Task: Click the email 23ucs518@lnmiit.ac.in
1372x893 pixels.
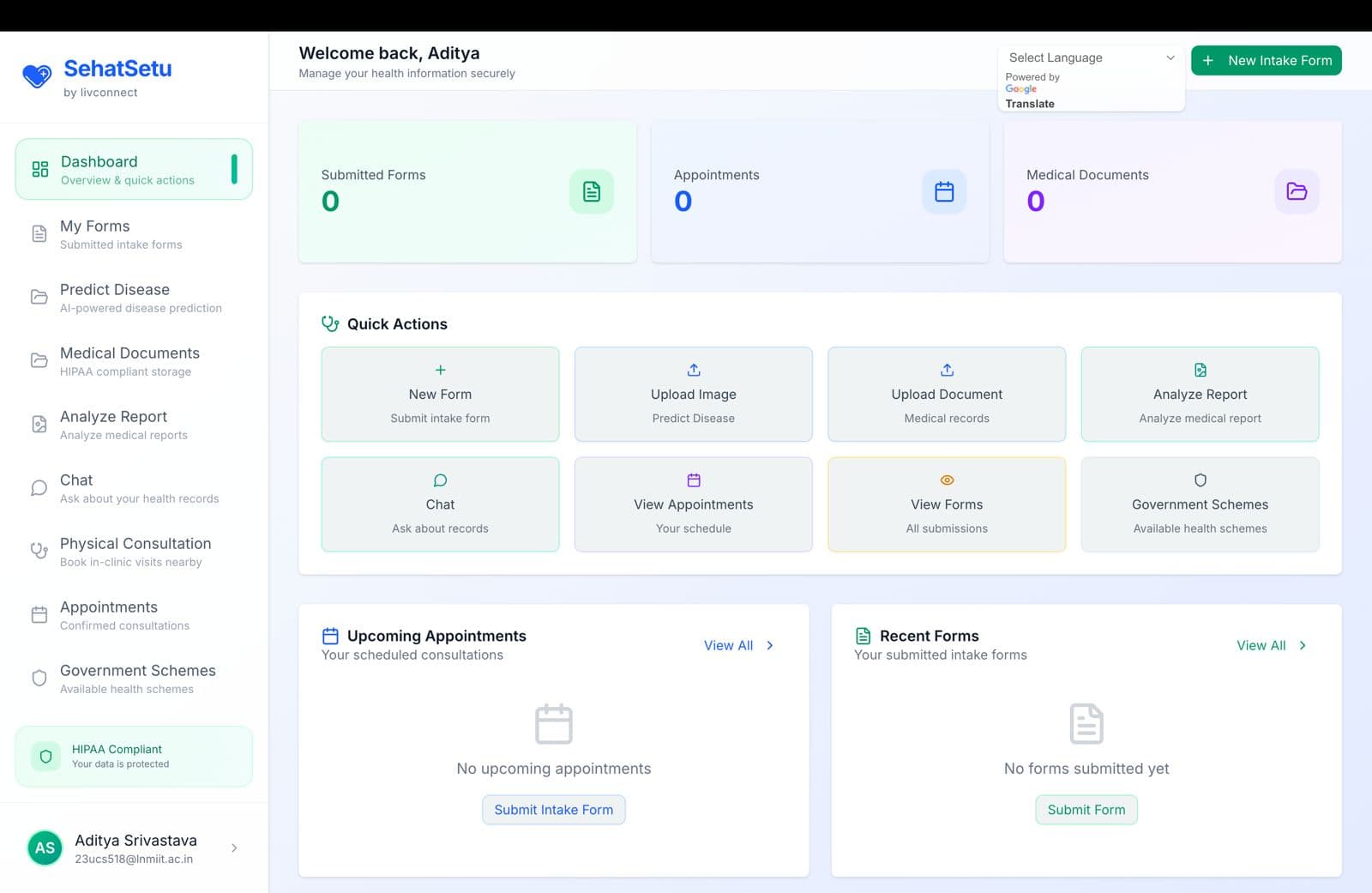Action: pos(134,859)
